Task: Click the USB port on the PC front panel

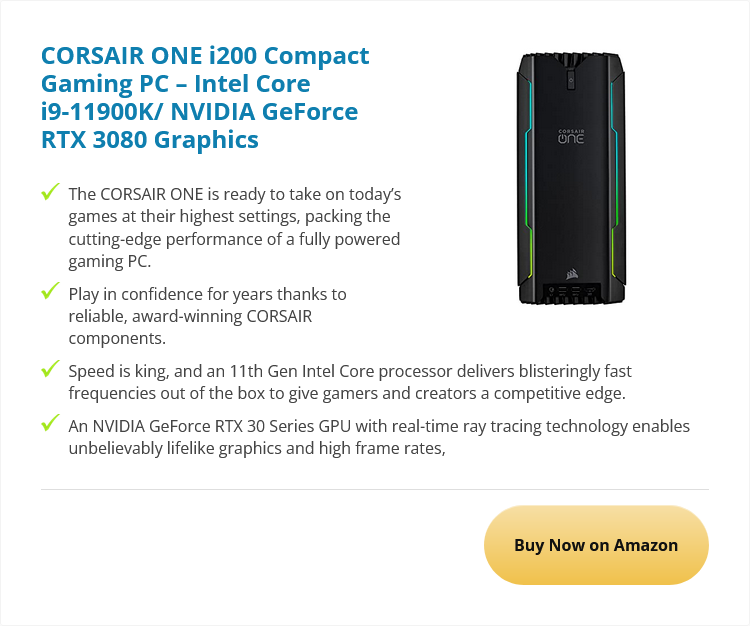Action: 563,291
